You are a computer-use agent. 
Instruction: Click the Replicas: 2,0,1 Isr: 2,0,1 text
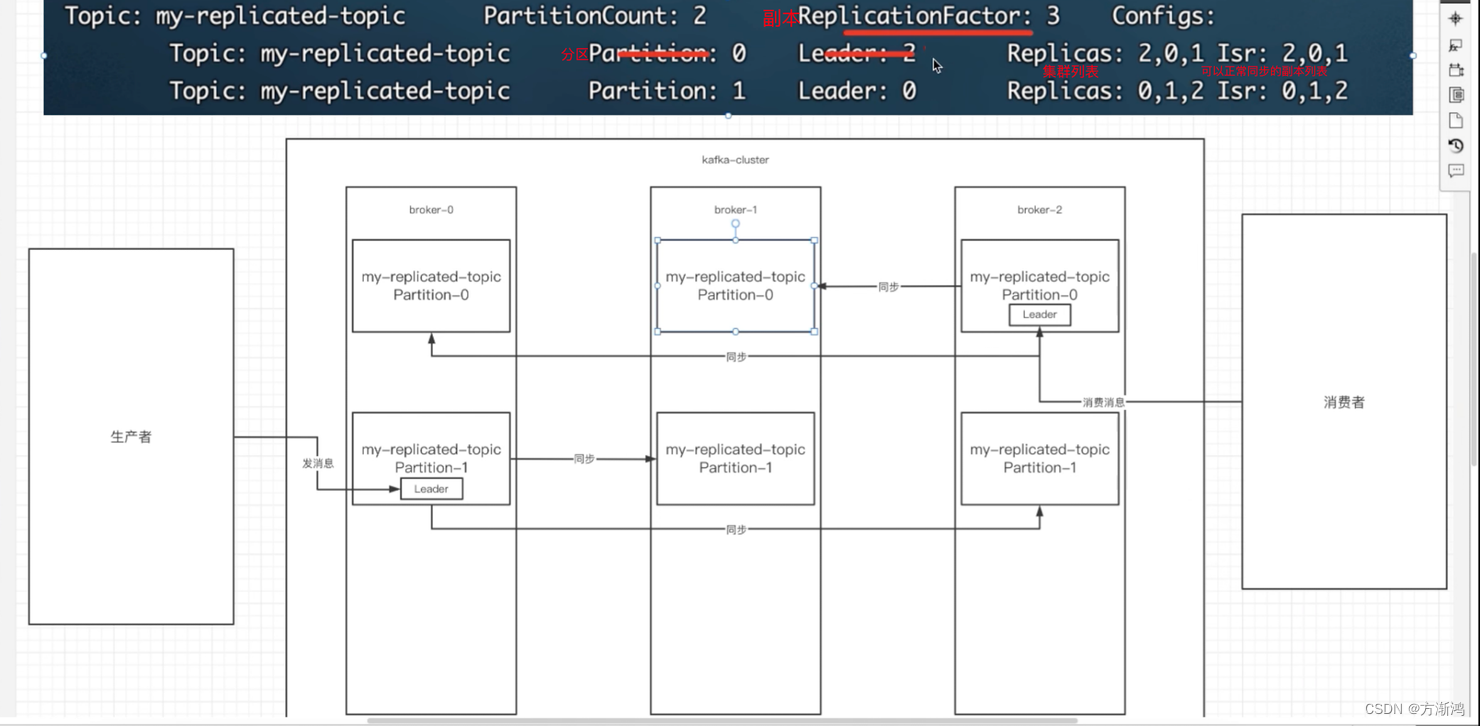(1177, 53)
